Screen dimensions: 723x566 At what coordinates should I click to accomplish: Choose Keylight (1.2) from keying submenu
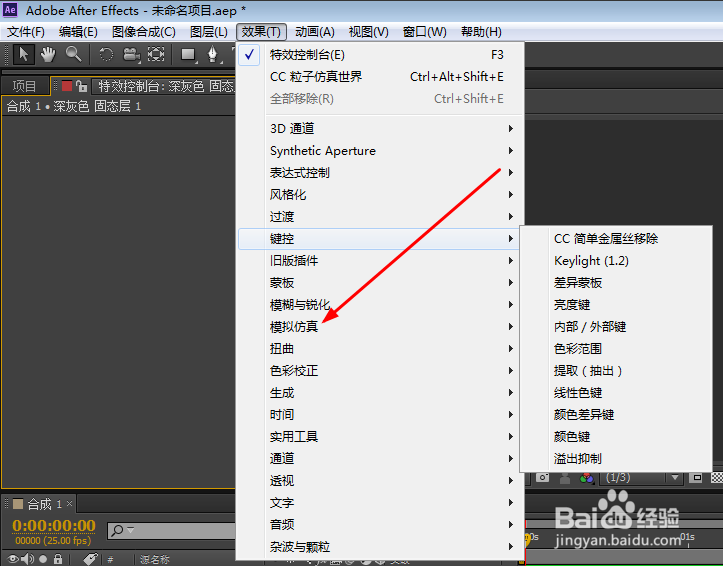coord(616,261)
